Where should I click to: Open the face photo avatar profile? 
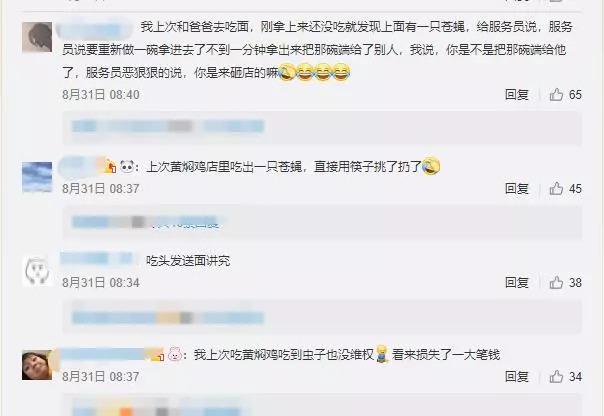pos(37,365)
